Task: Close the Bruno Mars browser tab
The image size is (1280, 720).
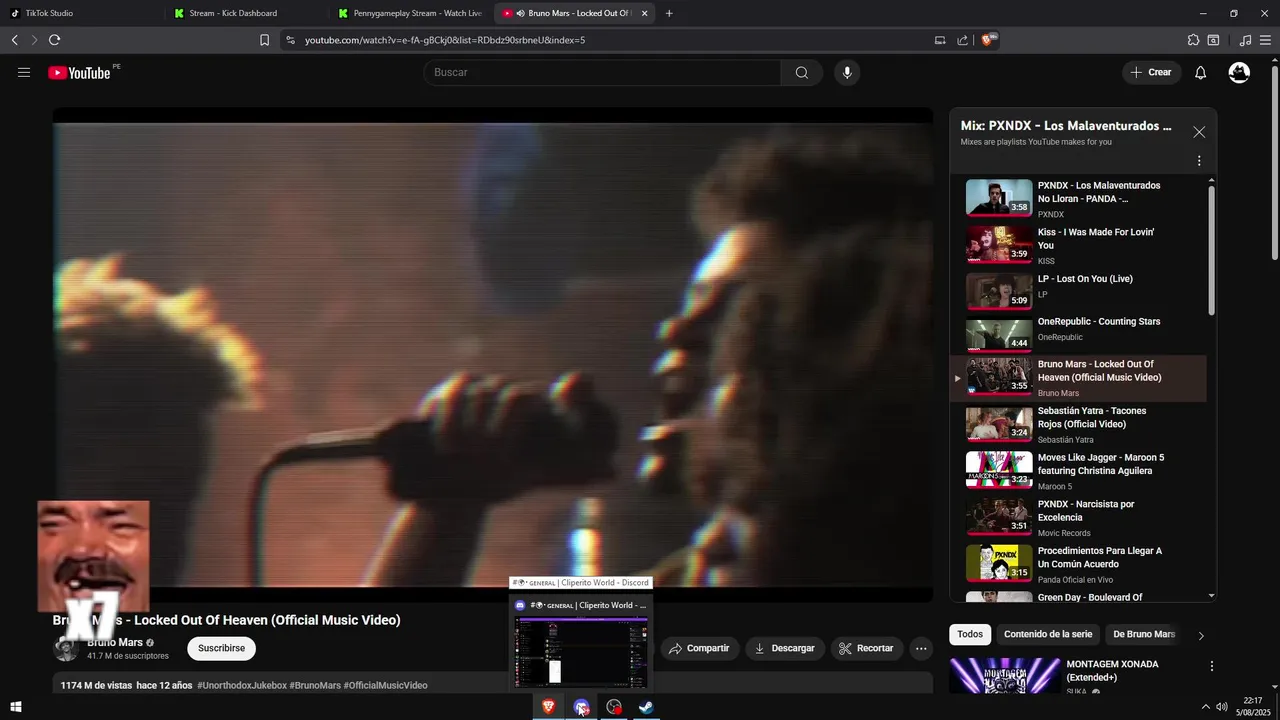Action: [644, 13]
